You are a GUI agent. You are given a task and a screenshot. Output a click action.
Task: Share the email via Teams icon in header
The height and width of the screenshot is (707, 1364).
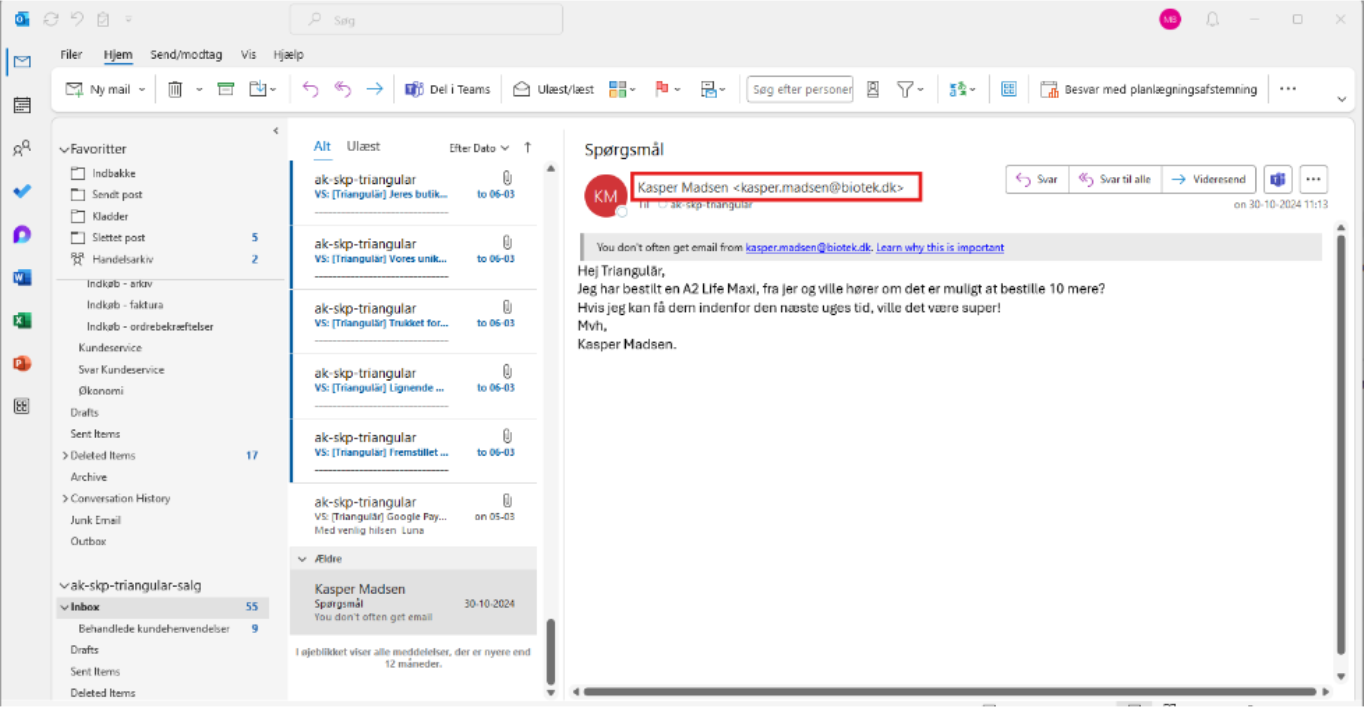tap(1277, 180)
